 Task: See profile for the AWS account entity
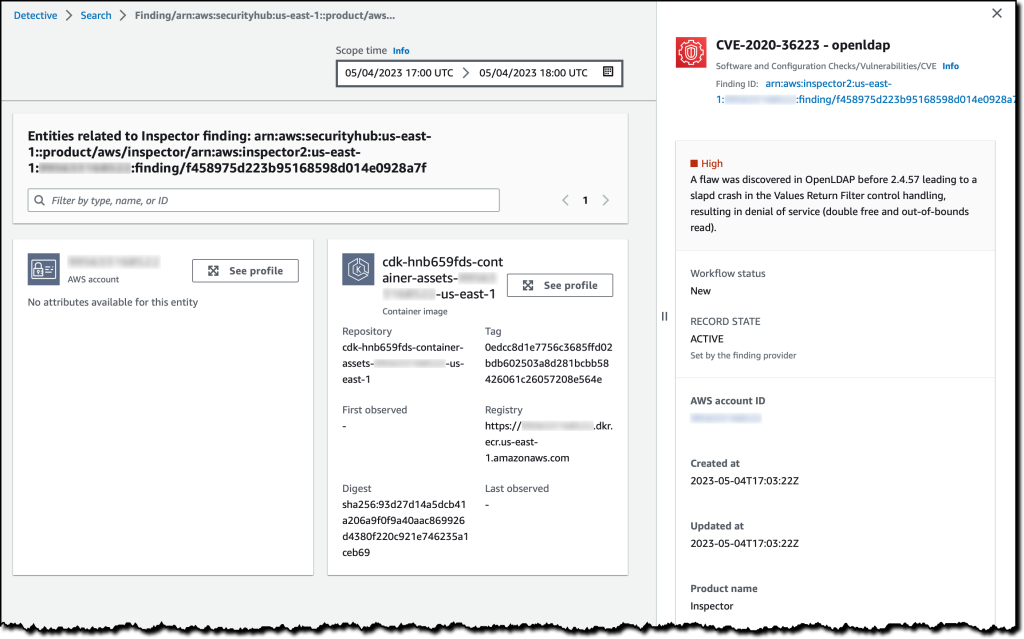[x=245, y=270]
